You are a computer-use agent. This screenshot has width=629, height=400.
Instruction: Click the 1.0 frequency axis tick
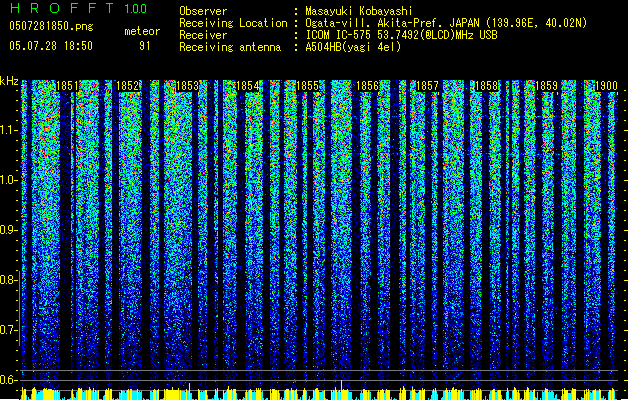(x=9, y=180)
